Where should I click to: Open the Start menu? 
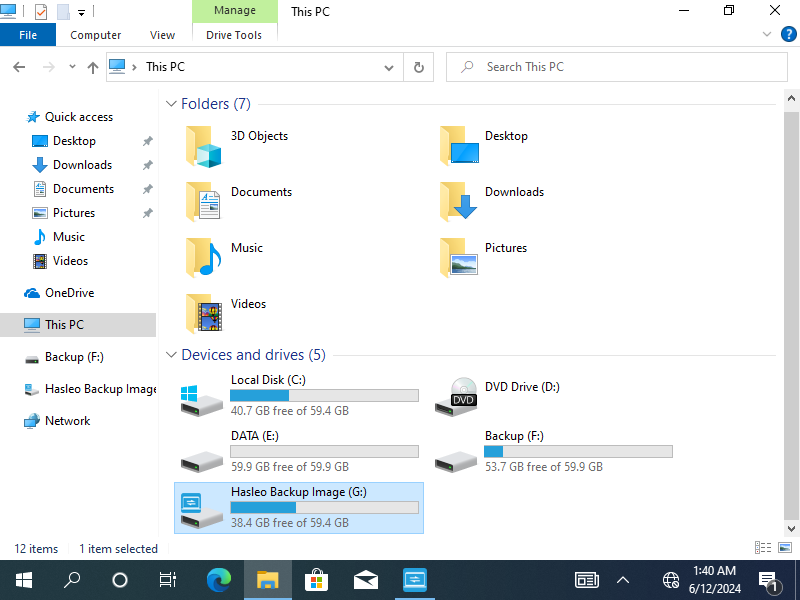23,580
